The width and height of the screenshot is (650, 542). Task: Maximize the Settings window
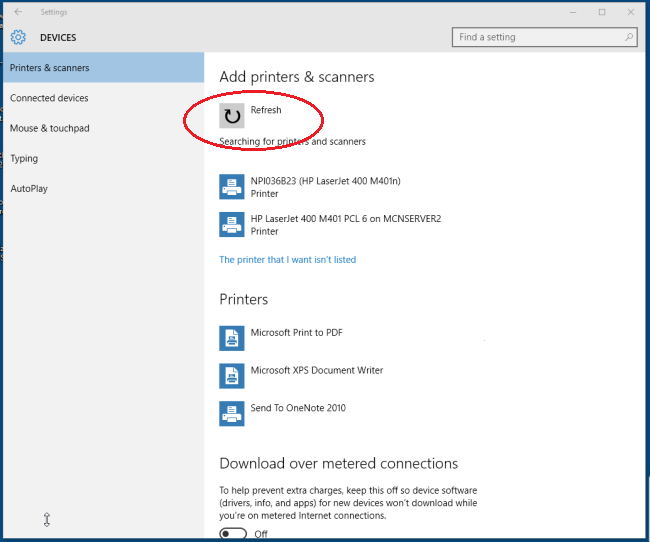pos(602,12)
